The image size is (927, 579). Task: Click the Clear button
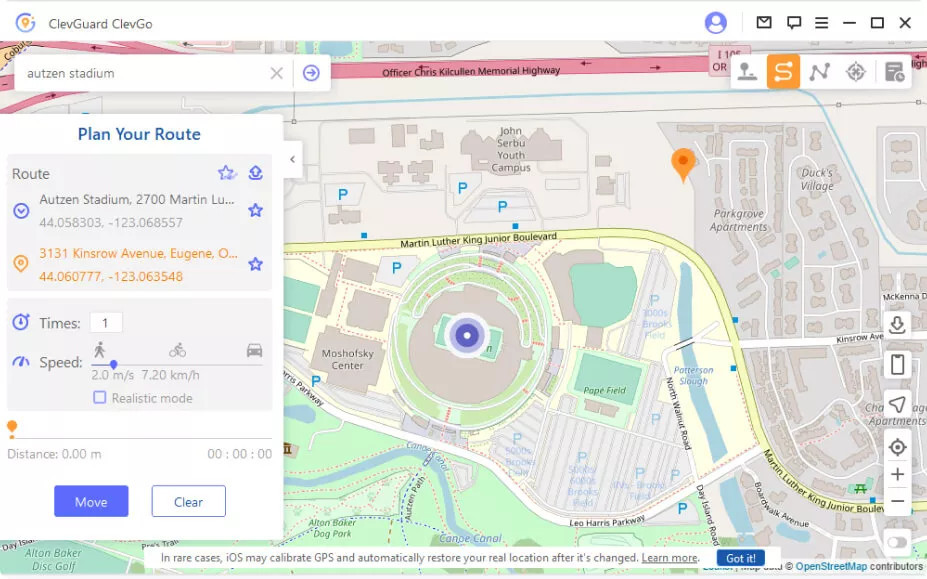click(x=189, y=502)
